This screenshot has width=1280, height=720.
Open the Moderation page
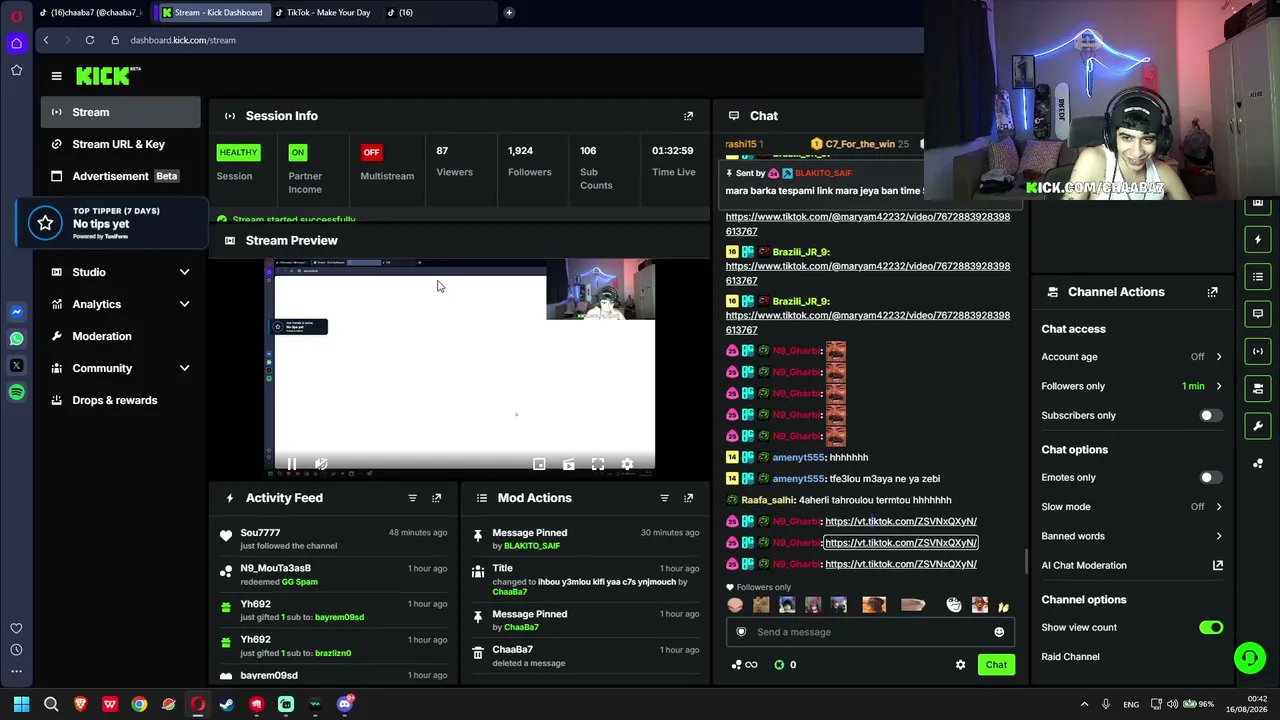120,336
